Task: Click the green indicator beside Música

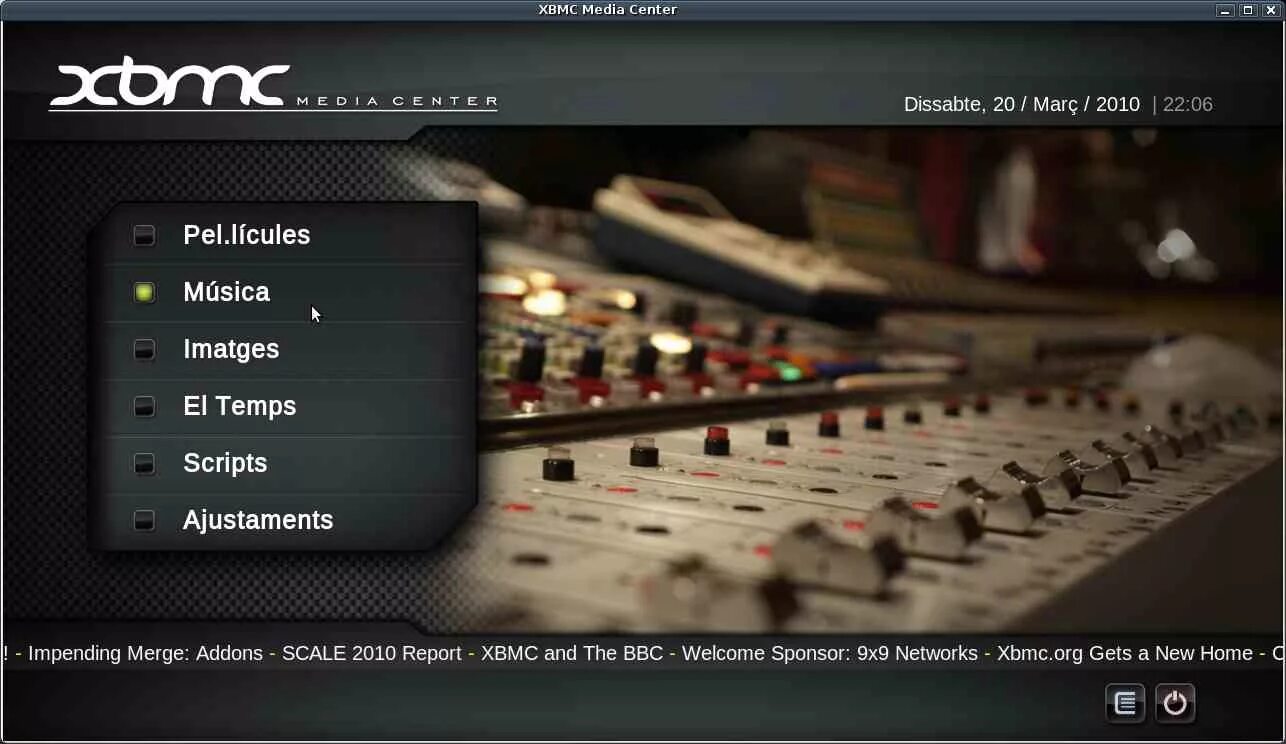Action: click(x=145, y=292)
